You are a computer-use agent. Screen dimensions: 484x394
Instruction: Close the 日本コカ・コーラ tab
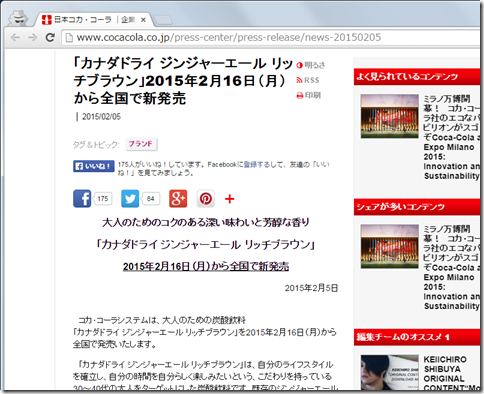143,20
